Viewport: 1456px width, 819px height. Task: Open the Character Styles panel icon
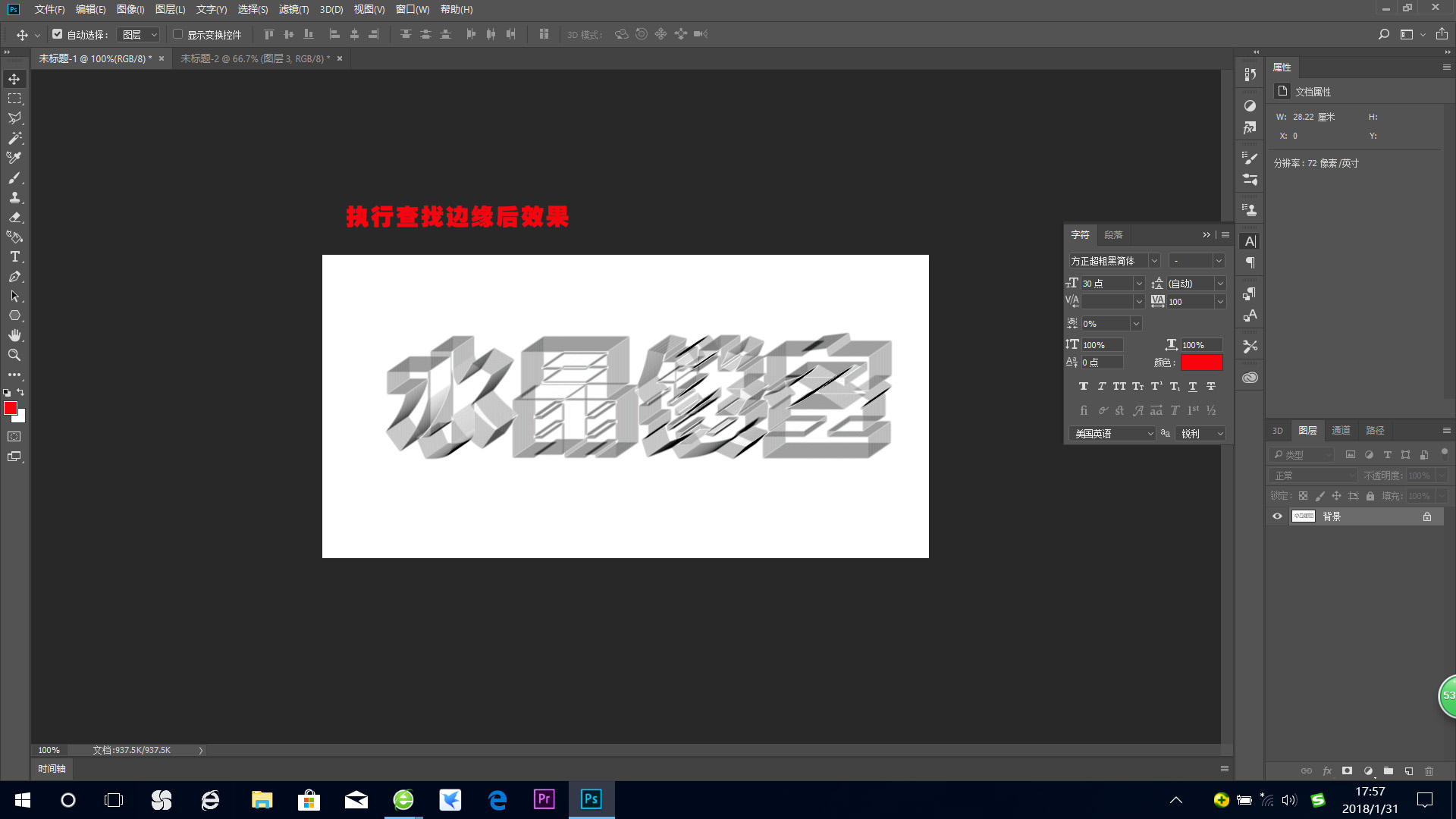coord(1249,316)
